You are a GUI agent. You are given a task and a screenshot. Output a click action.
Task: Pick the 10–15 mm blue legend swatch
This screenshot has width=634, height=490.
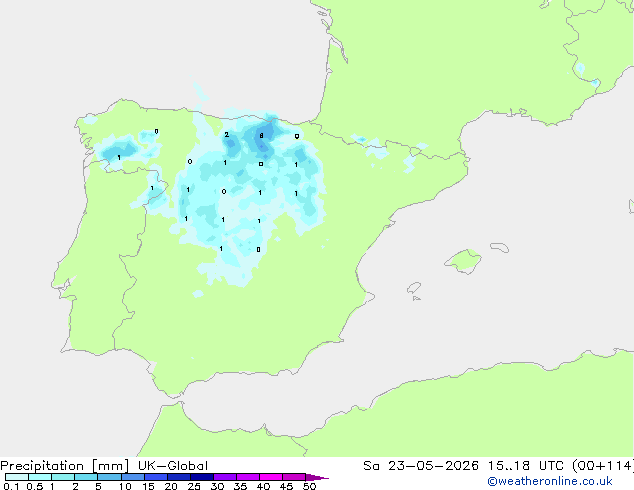(132, 477)
